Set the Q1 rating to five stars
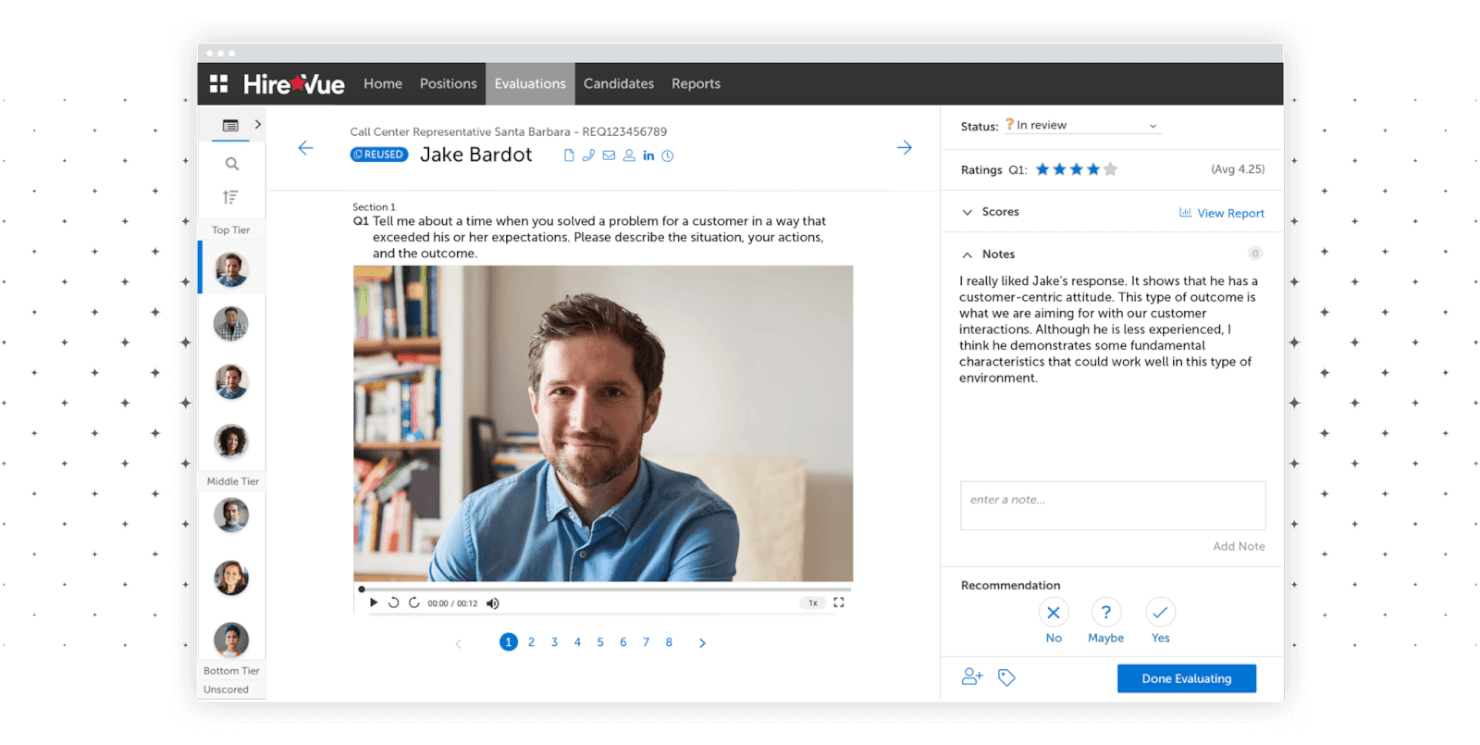Image resolution: width=1480 pixels, height=745 pixels. [x=1110, y=170]
